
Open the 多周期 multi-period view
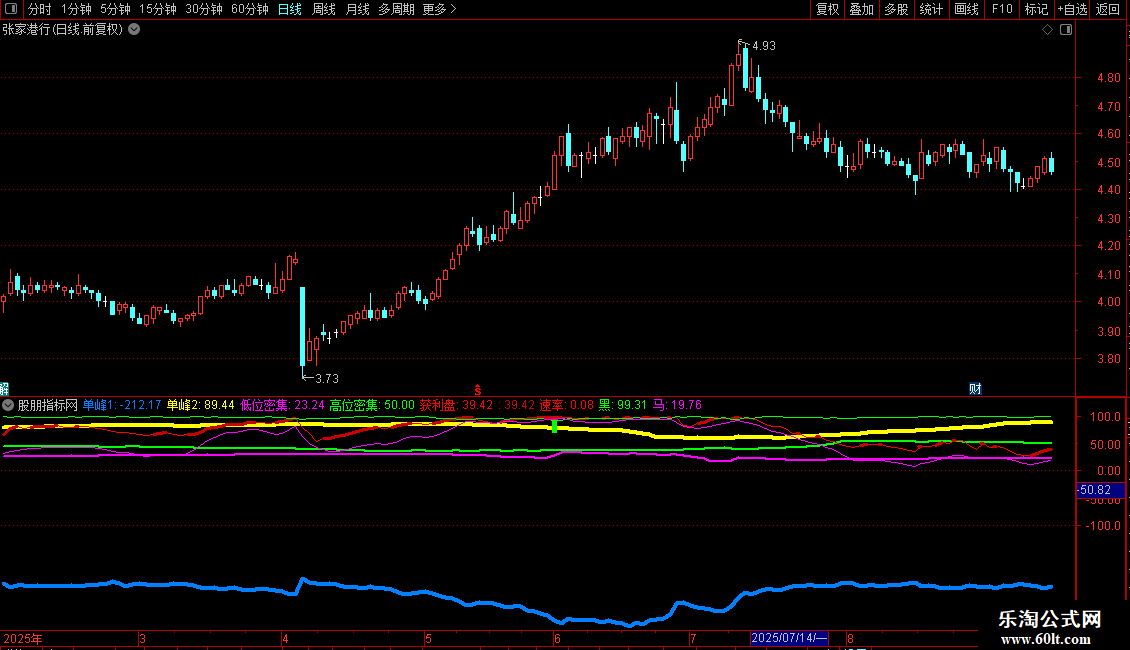[396, 9]
